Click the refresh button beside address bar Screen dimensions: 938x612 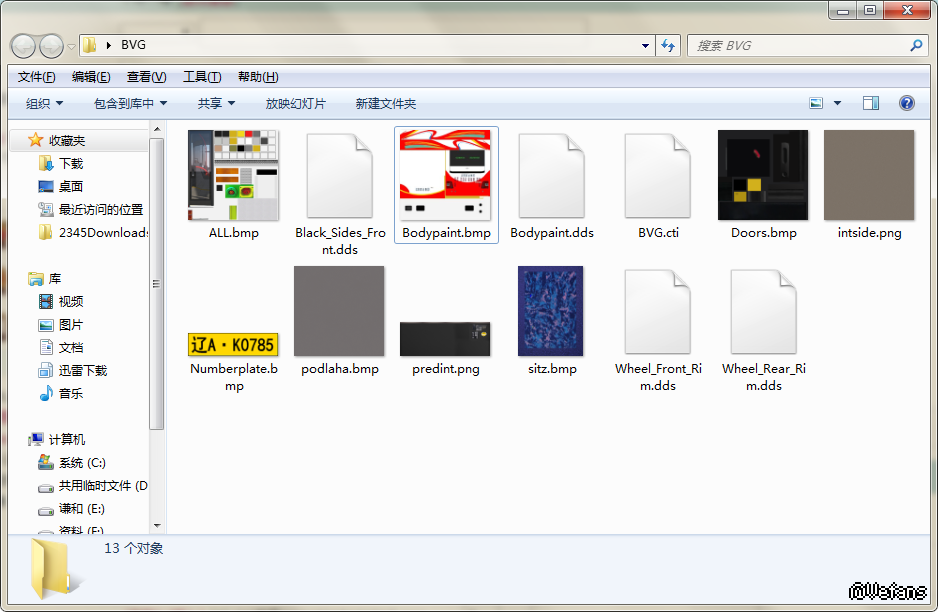[x=668, y=45]
